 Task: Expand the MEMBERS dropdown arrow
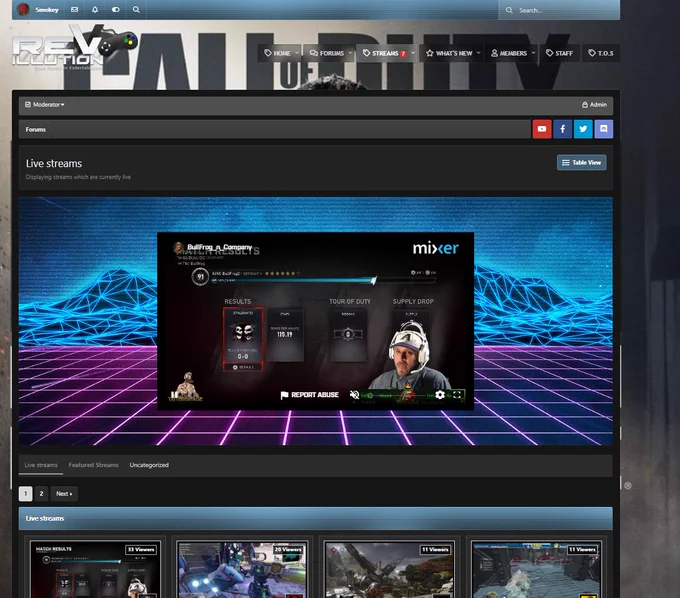(533, 53)
